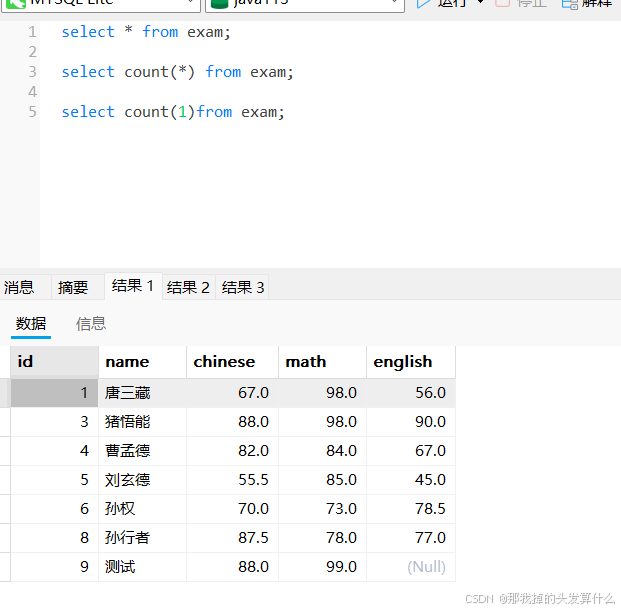Click the id 4 cell
Image resolution: width=621 pixels, height=610 pixels.
pyautogui.click(x=54, y=451)
